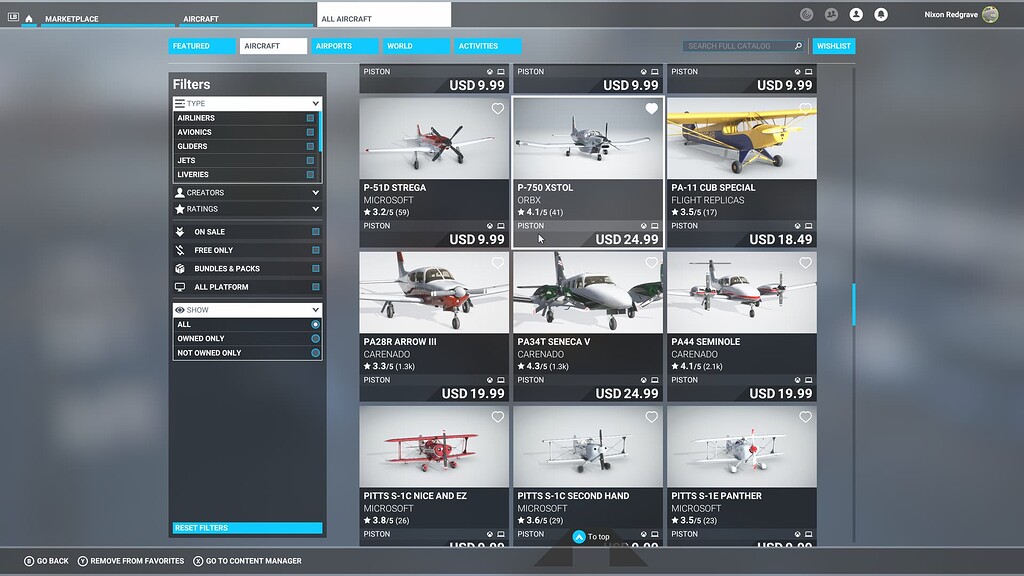Switch to the AIRPORTS tab
The height and width of the screenshot is (576, 1024).
pyautogui.click(x=344, y=45)
